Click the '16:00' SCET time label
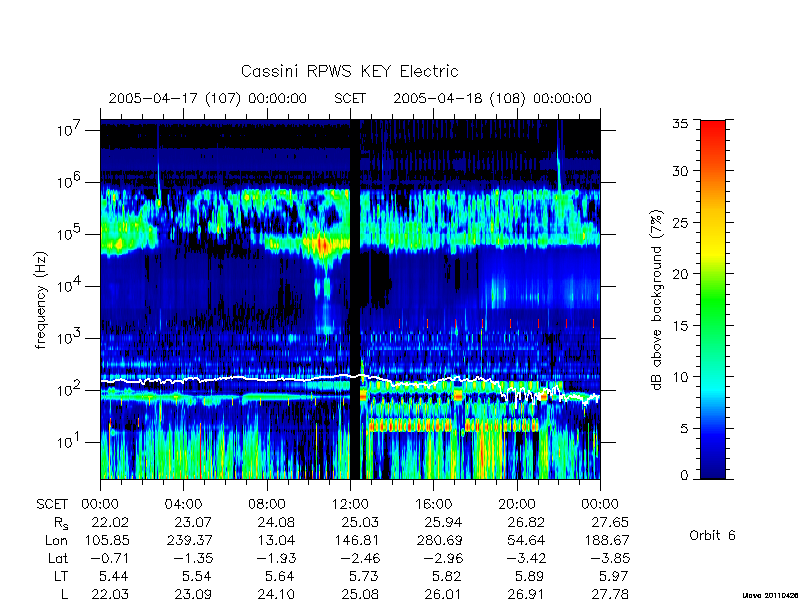The width and height of the screenshot is (800, 600). tap(433, 504)
